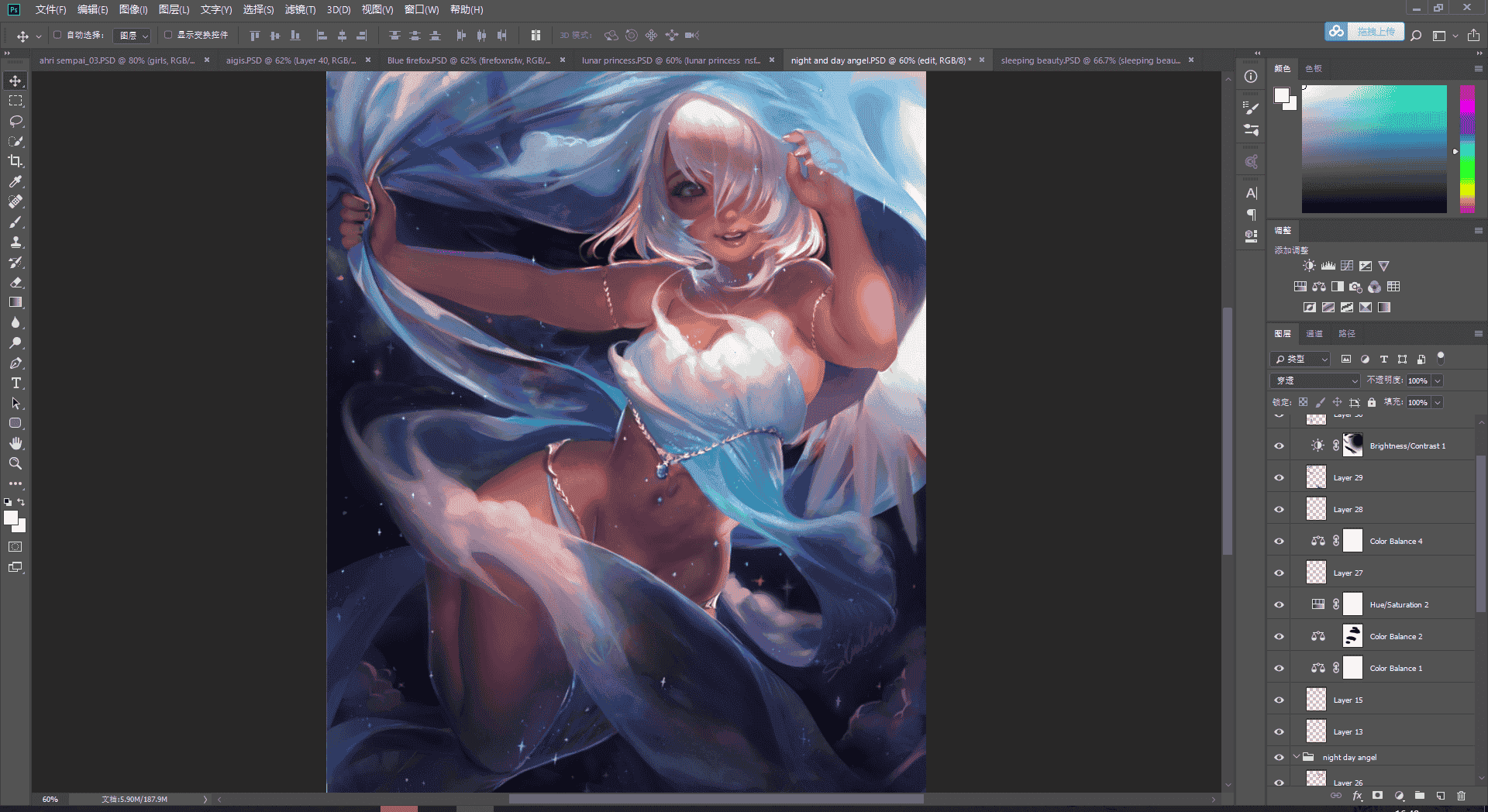Select the Eyedropper tool
The image size is (1488, 812).
[15, 181]
